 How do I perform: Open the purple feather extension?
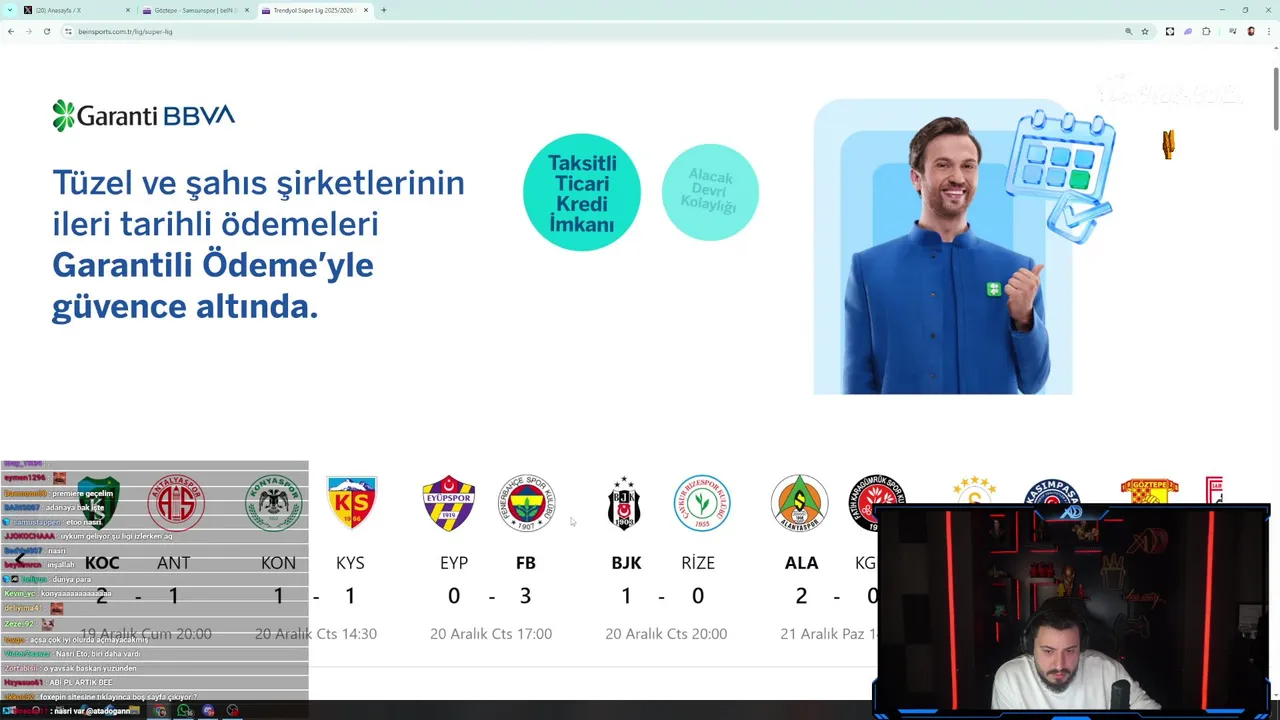tap(1188, 31)
